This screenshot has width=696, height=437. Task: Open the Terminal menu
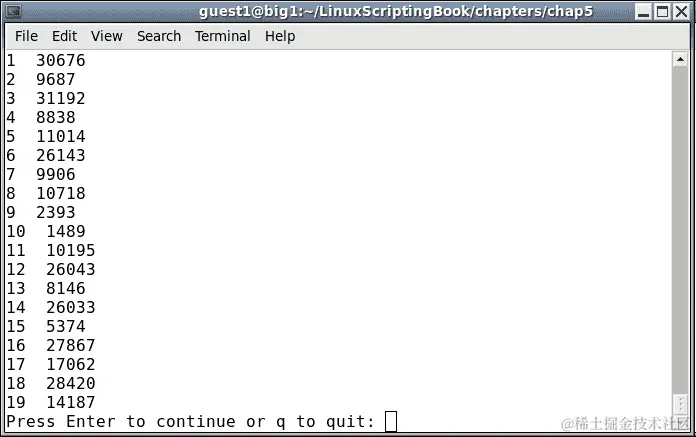222,36
